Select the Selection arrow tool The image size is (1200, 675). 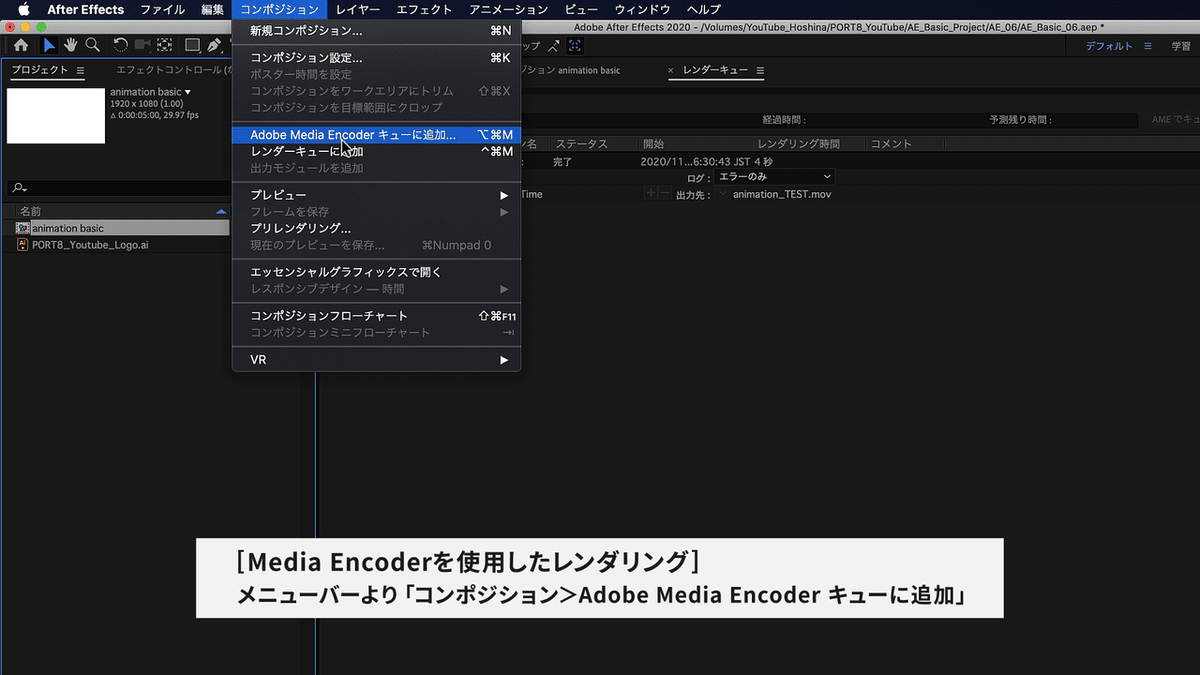(x=49, y=45)
